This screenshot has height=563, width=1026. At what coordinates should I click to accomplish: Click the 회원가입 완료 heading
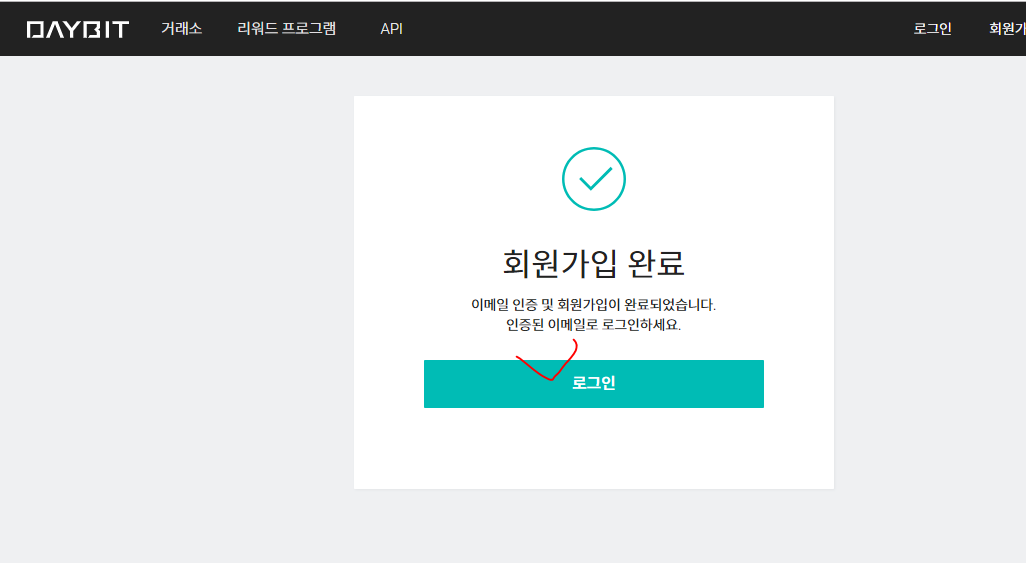coord(593,263)
